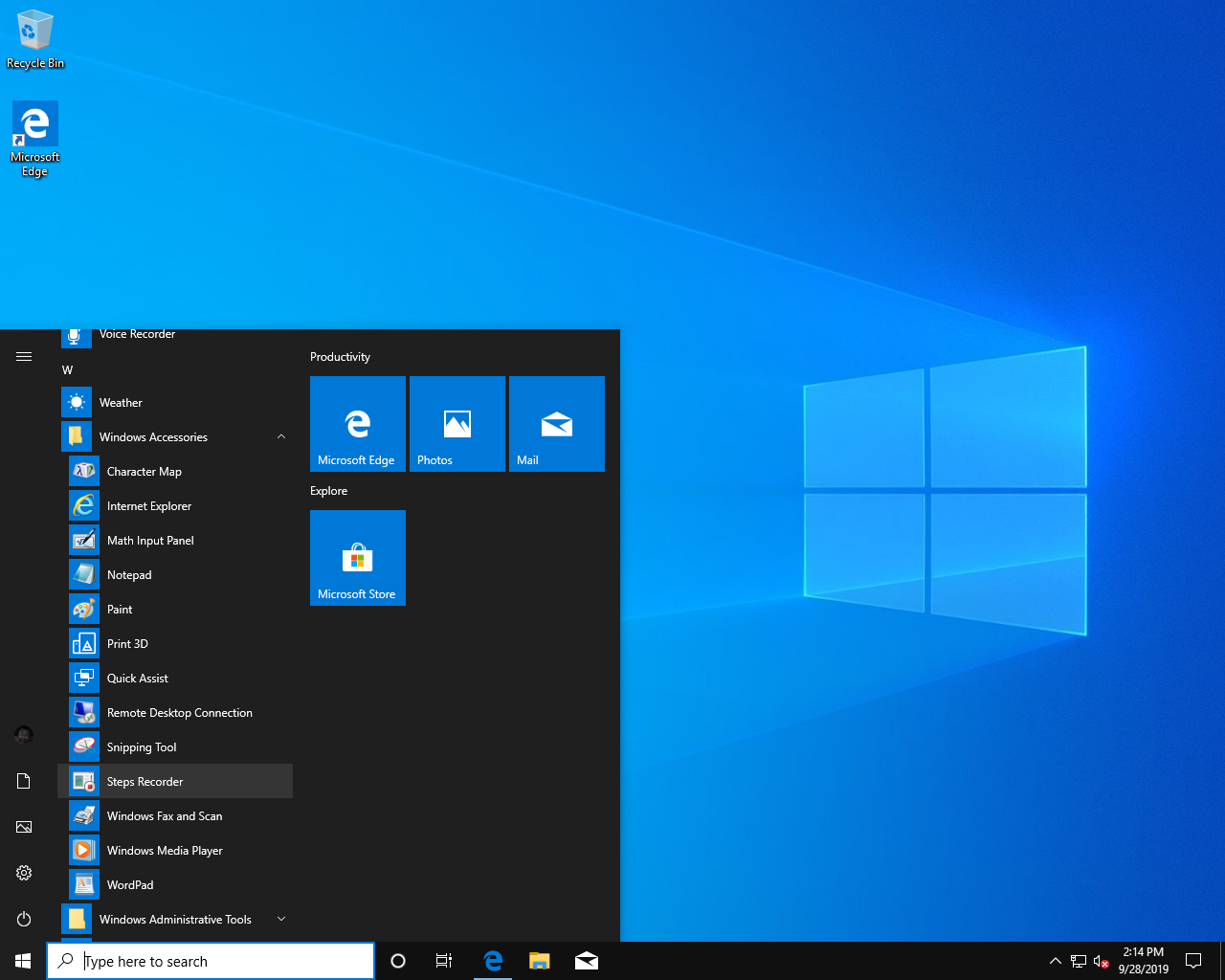The height and width of the screenshot is (980, 1225).
Task: Open Steps Recorder
Action: pyautogui.click(x=175, y=782)
